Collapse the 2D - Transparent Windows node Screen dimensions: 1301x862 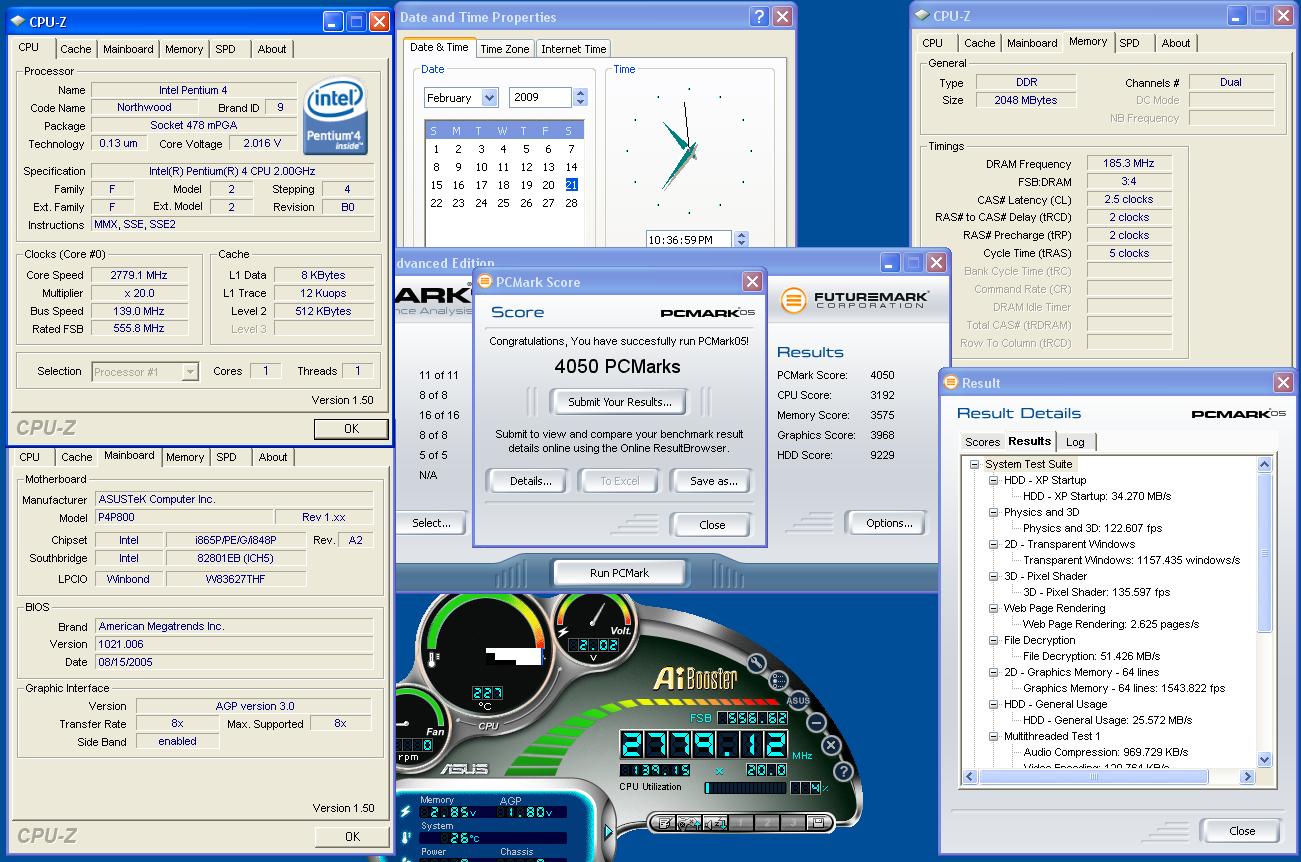coord(994,544)
